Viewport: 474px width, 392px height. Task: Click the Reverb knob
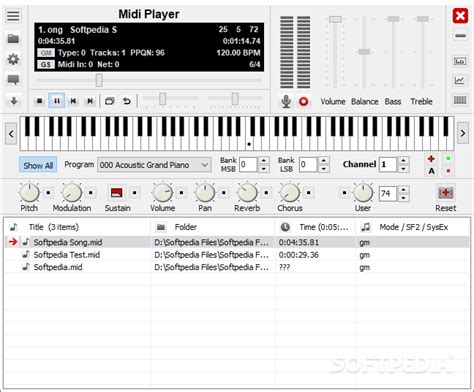point(247,193)
